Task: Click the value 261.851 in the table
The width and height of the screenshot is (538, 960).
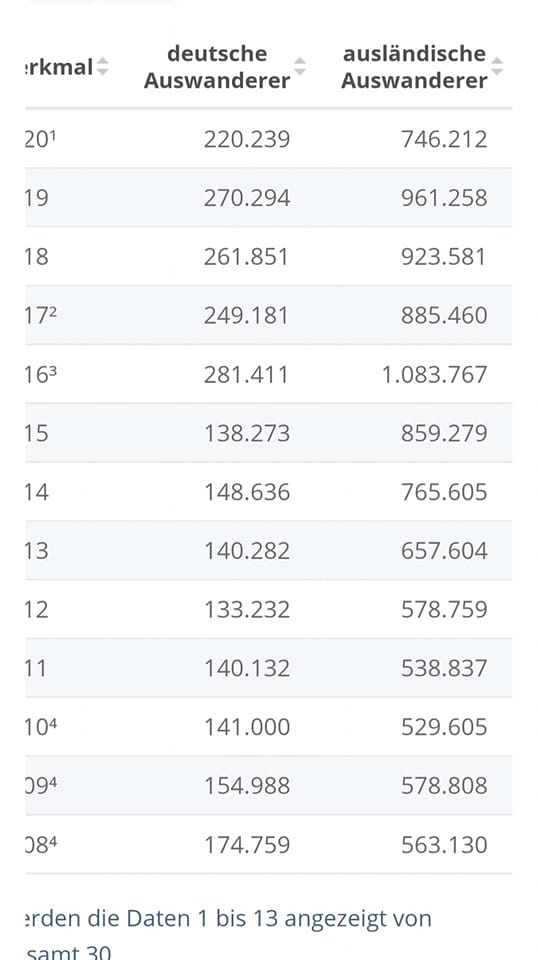Action: (246, 257)
